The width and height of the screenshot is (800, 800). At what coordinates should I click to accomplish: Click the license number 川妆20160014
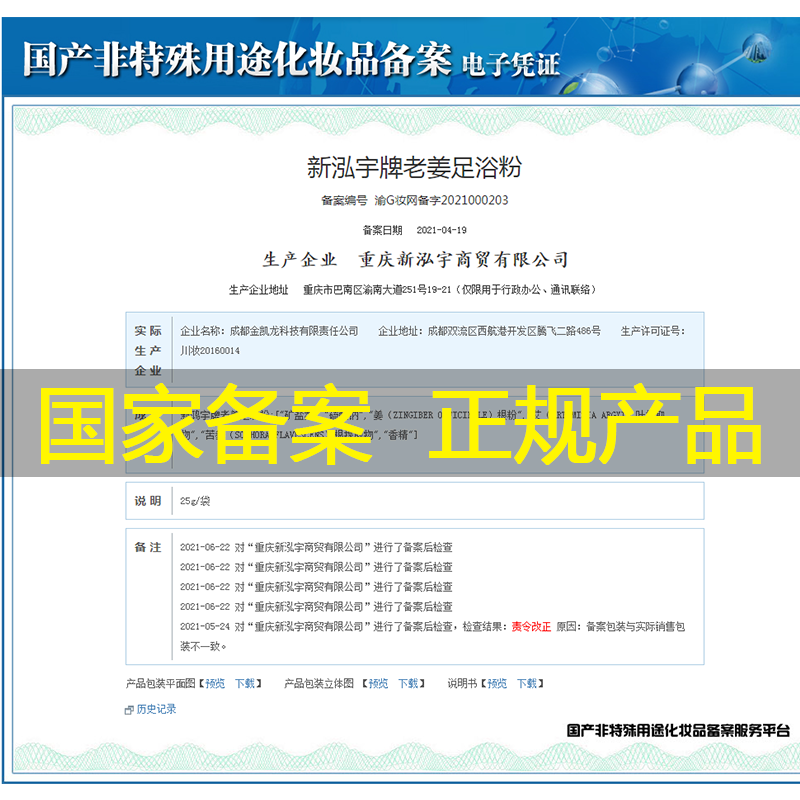click(x=210, y=351)
